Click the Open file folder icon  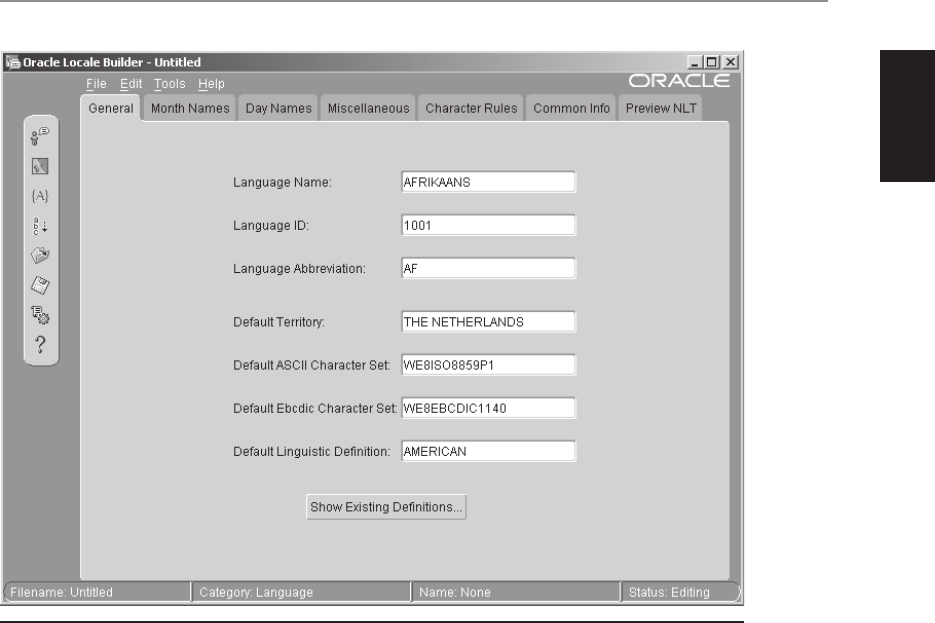pyautogui.click(x=40, y=256)
